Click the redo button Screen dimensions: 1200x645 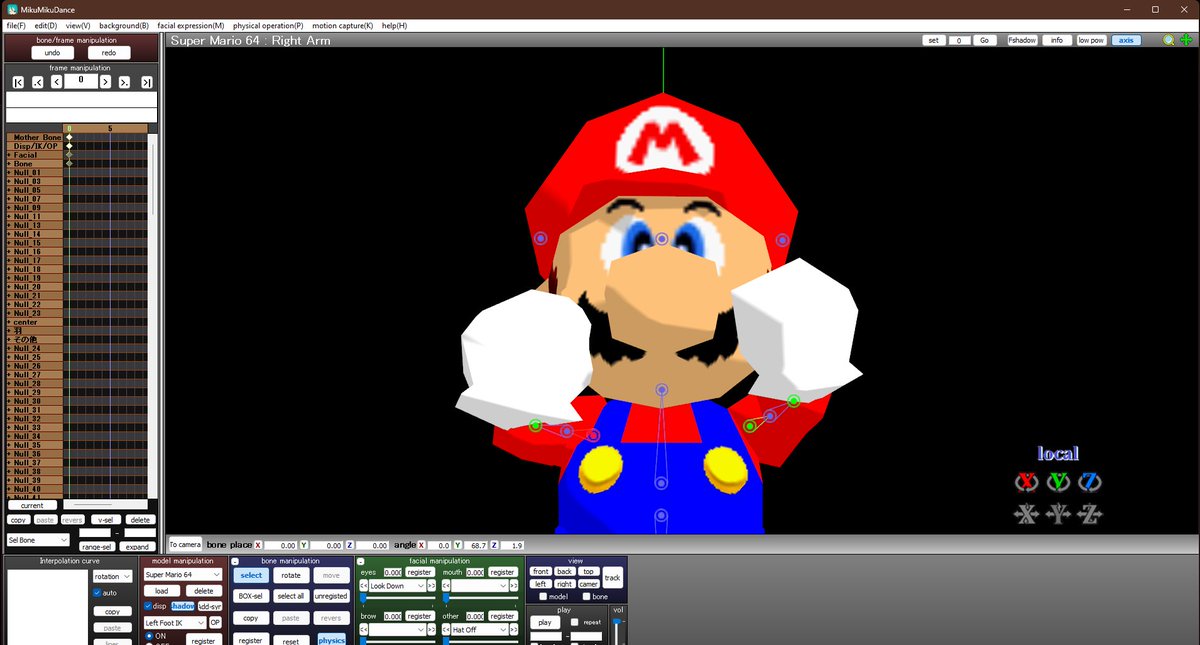(109, 53)
